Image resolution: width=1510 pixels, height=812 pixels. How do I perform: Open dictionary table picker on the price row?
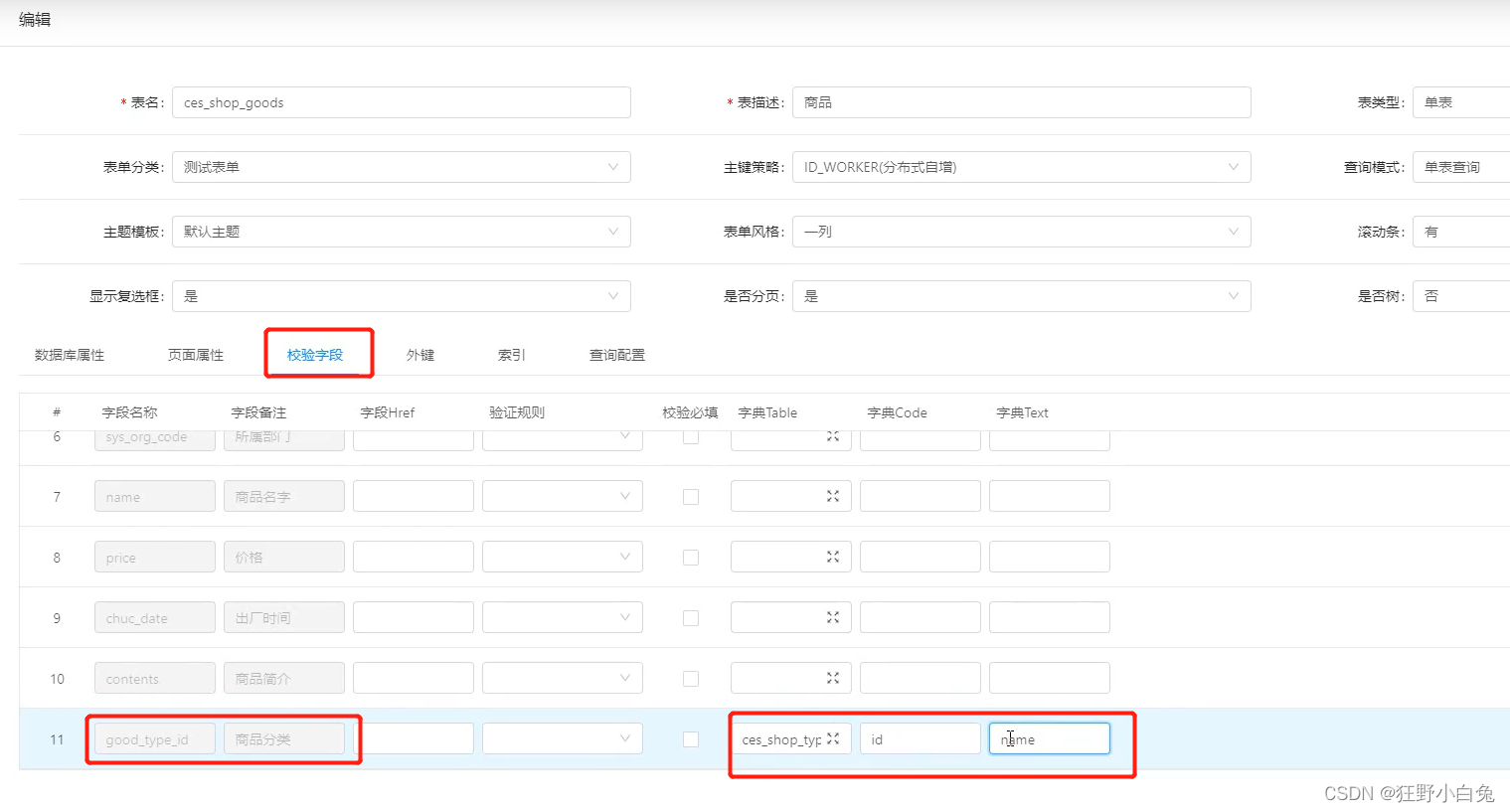[836, 557]
